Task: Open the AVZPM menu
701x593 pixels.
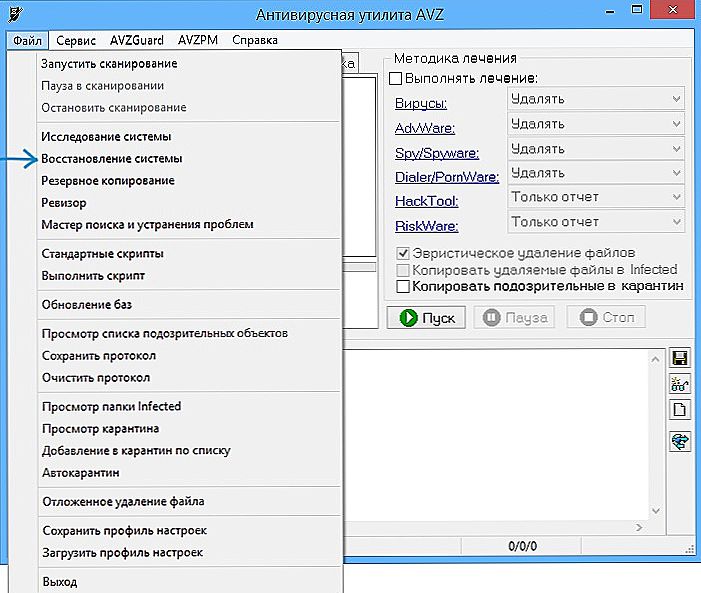Action: (x=198, y=41)
